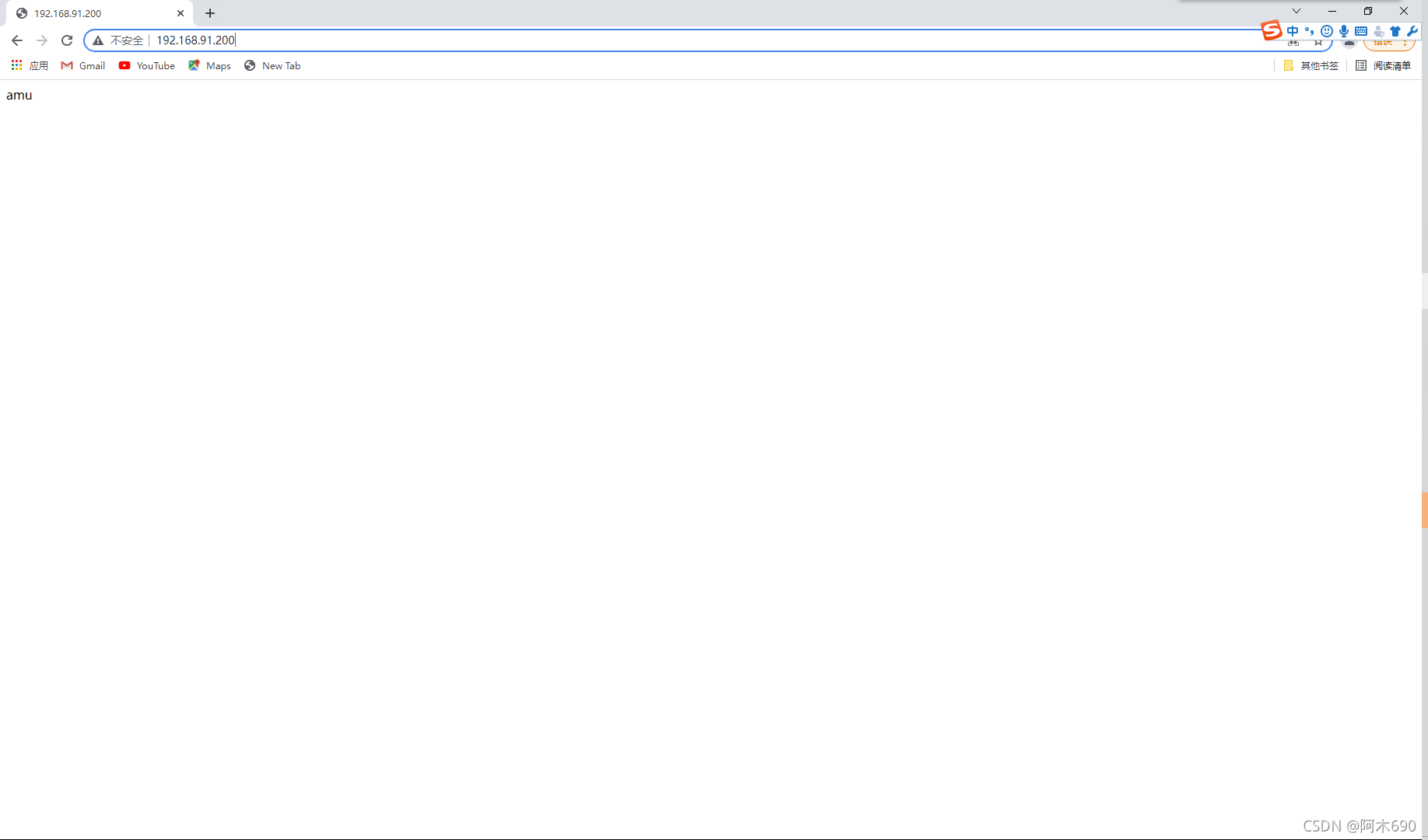Screen dimensions: 1428x840
Task: Restore down the browser window
Action: [x=1368, y=11]
